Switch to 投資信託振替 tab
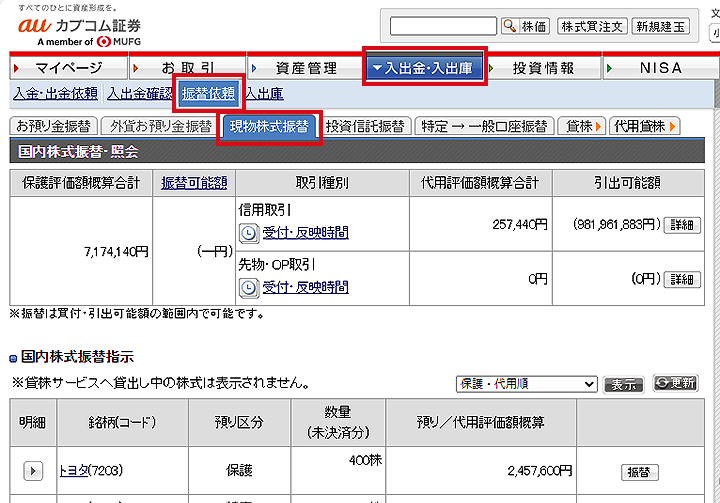Image resolution: width=720 pixels, height=503 pixels. pyautogui.click(x=365, y=126)
